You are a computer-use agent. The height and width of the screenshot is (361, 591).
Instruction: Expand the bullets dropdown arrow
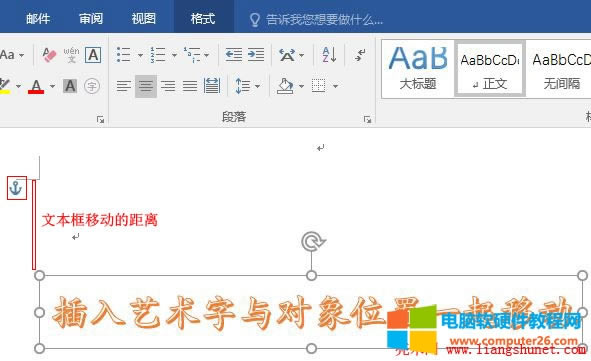pos(140,55)
